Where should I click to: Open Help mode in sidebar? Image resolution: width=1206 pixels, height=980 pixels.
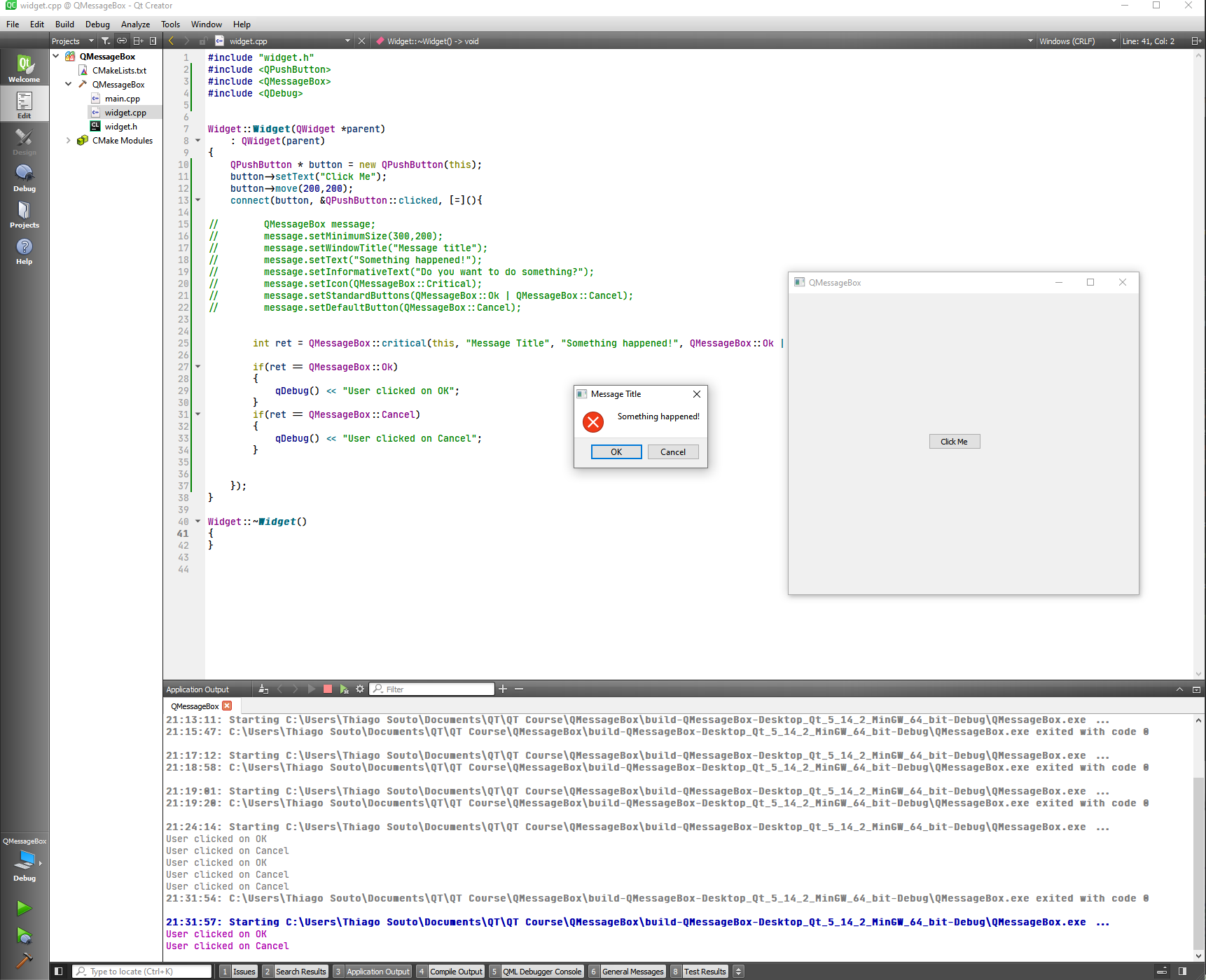tap(25, 250)
